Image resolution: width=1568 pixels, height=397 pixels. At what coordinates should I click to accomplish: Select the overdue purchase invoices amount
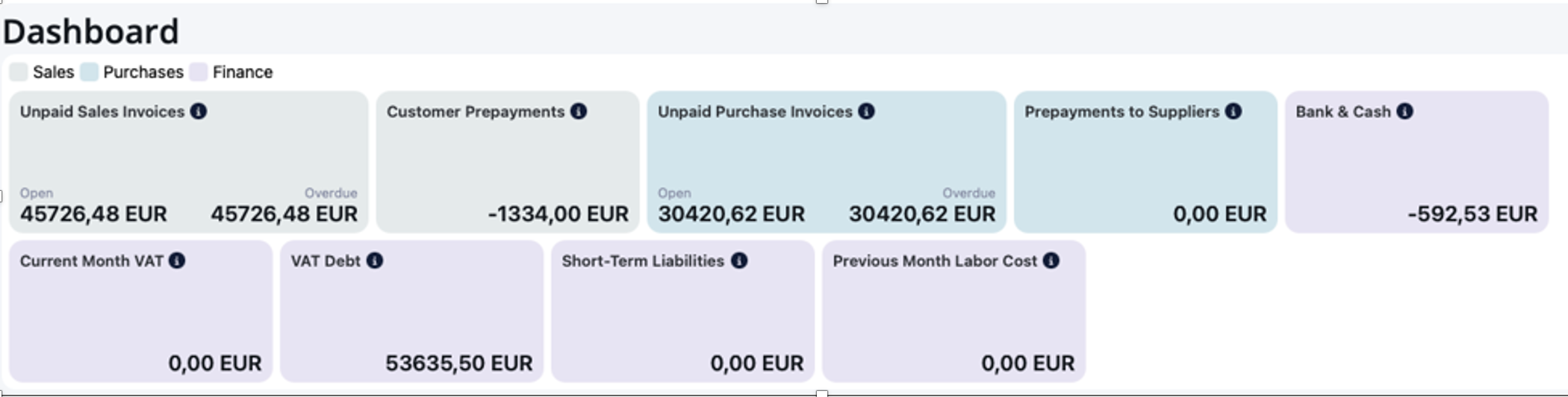(x=922, y=214)
